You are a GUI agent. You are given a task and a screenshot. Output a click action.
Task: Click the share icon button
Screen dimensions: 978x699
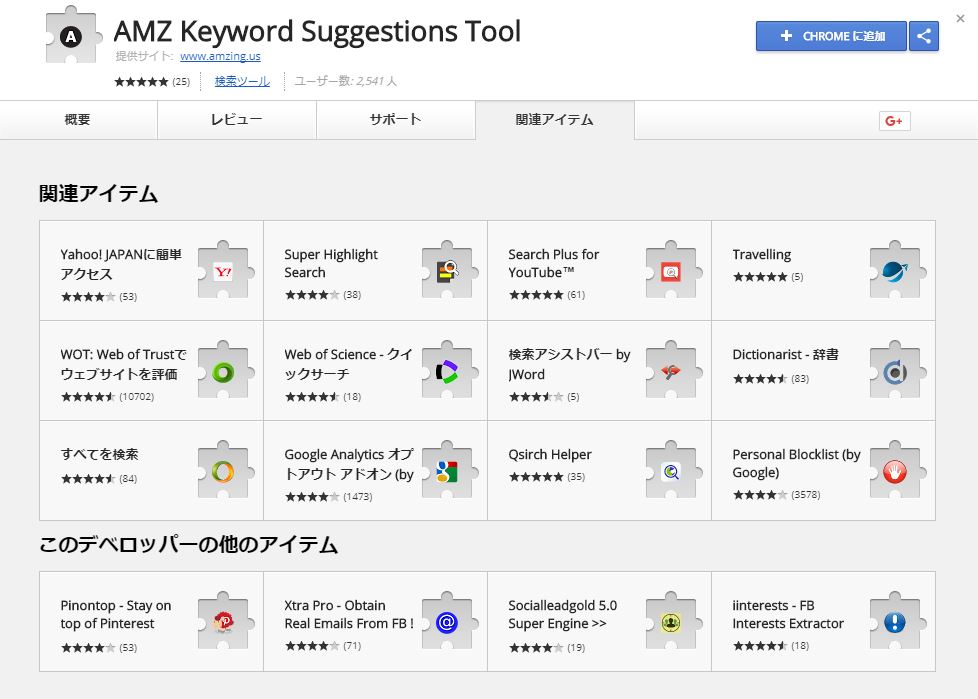(924, 36)
